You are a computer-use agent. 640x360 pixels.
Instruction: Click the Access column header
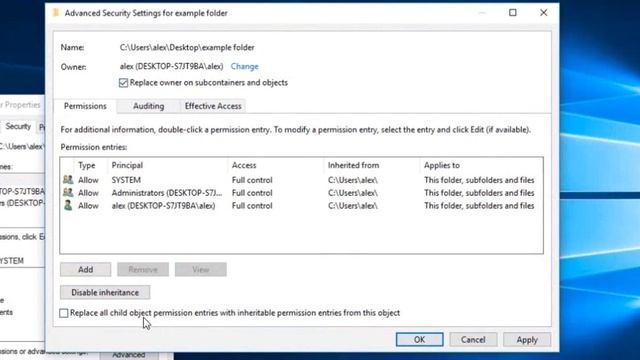coord(244,165)
